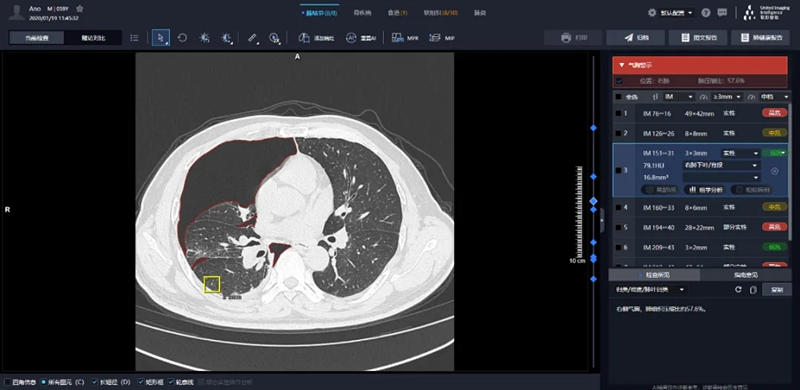Screen dimensions: 800x390
Task: Click the archive button with paper plane
Action: (635, 38)
